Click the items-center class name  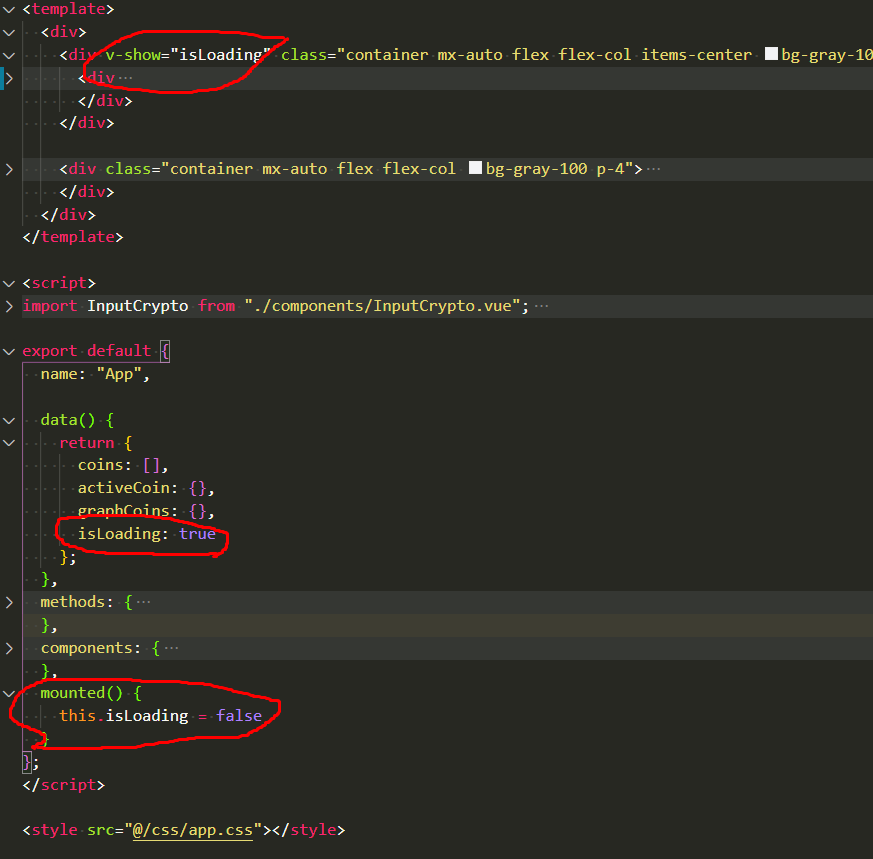point(697,55)
